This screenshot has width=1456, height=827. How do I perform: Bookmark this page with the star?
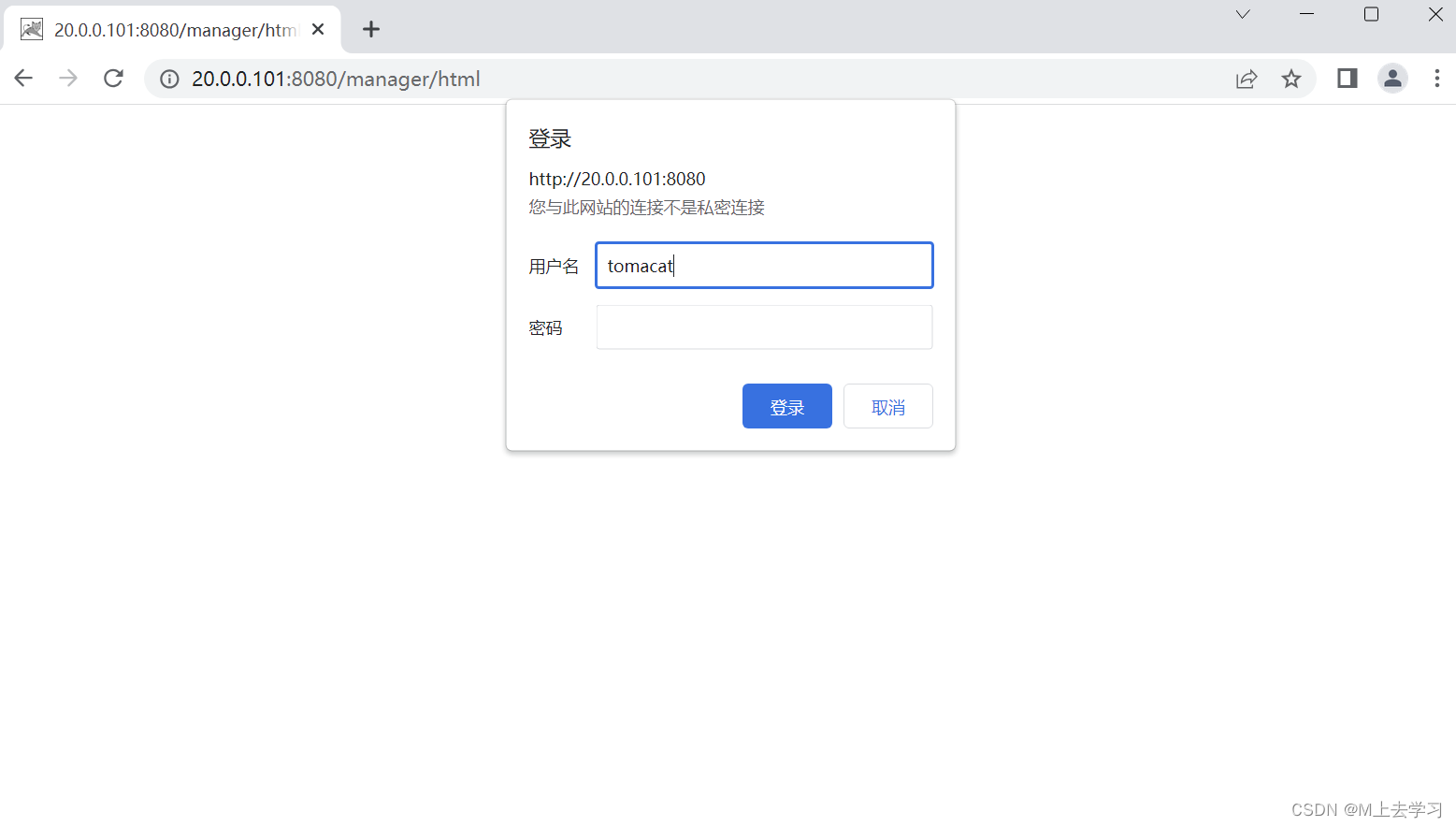[x=1291, y=80]
